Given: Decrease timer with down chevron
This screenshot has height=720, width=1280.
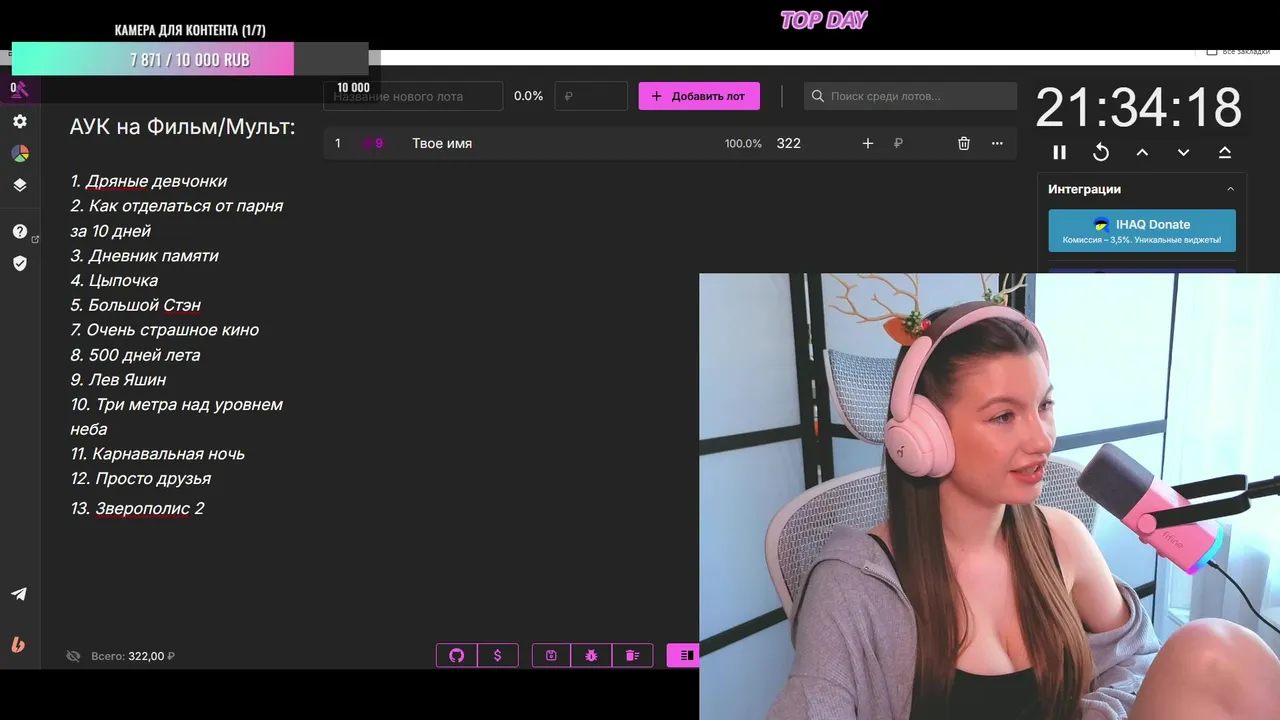Looking at the screenshot, I should [x=1184, y=152].
